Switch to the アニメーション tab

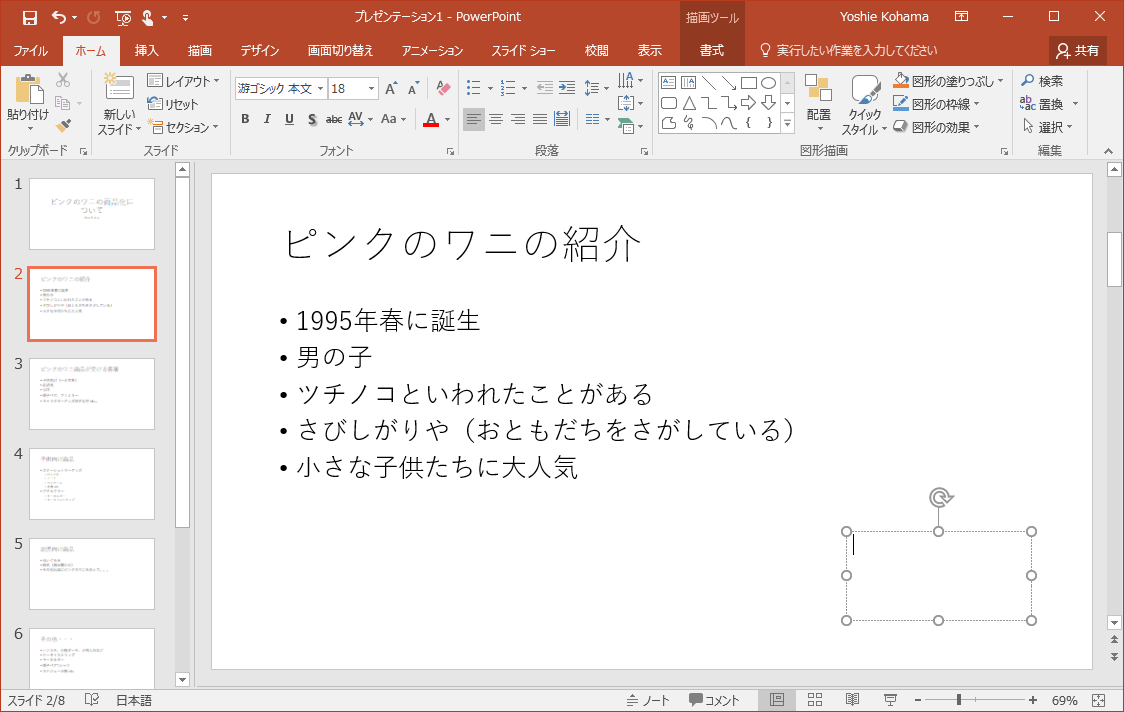[432, 51]
